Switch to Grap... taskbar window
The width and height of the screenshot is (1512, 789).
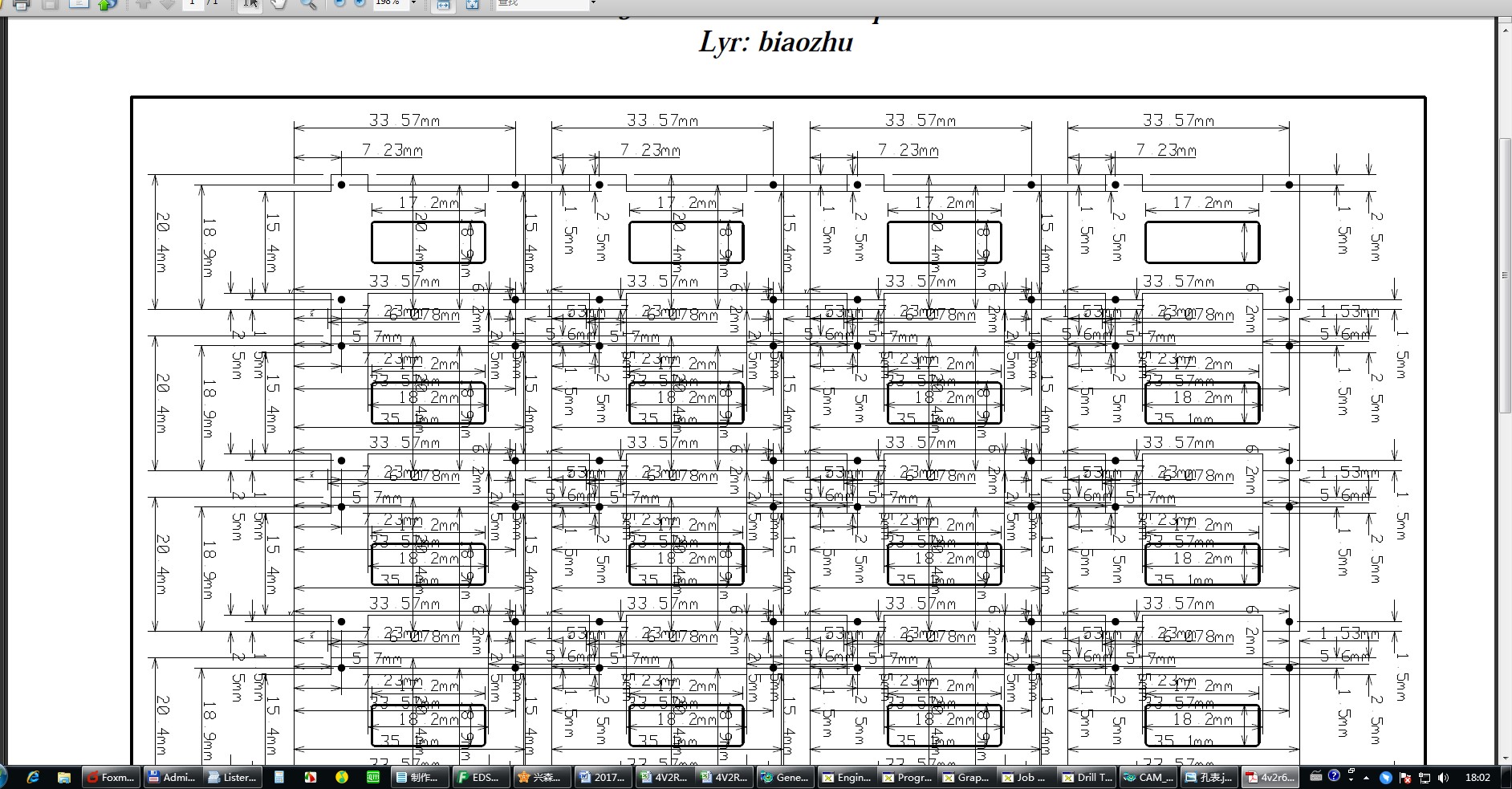(967, 777)
